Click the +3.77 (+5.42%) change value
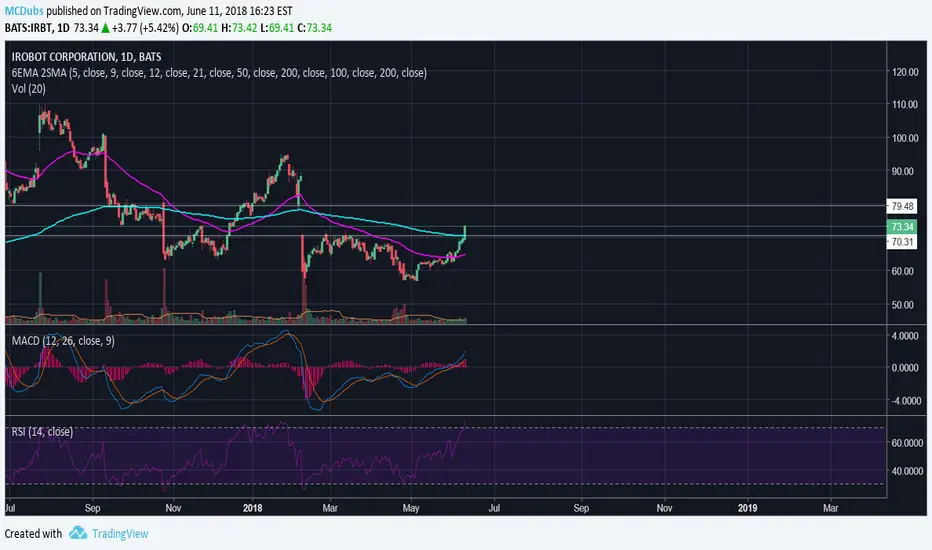This screenshot has height=550, width=932. tap(145, 27)
